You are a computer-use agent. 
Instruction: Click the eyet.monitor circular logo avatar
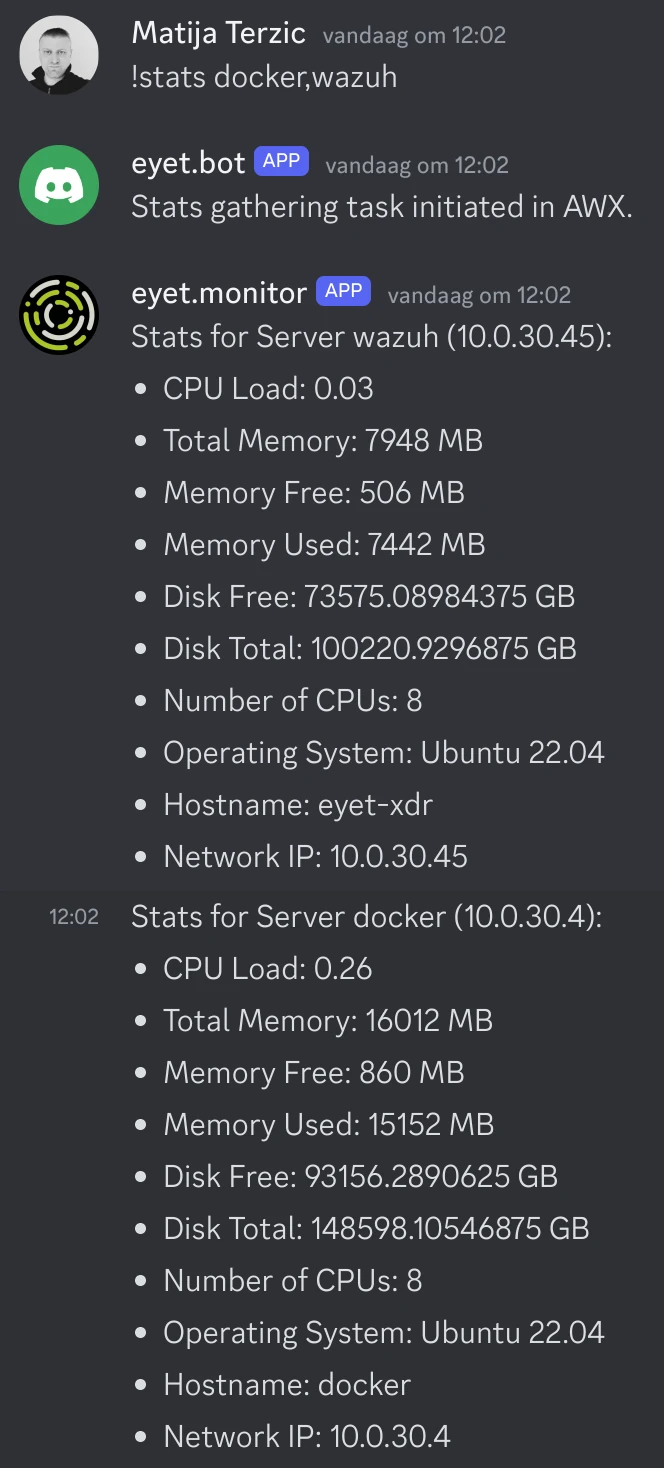(x=59, y=315)
